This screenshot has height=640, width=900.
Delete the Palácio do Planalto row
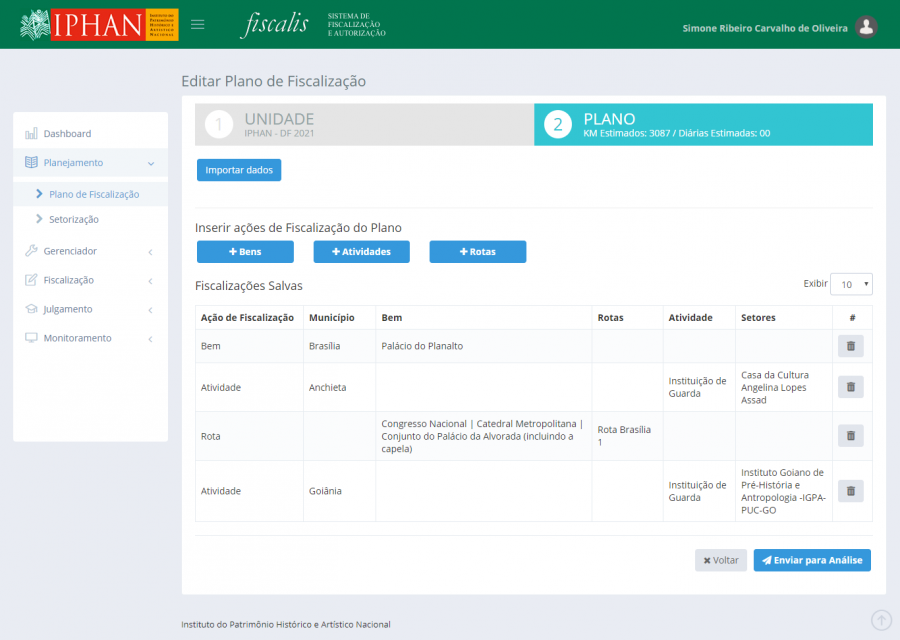click(850, 346)
